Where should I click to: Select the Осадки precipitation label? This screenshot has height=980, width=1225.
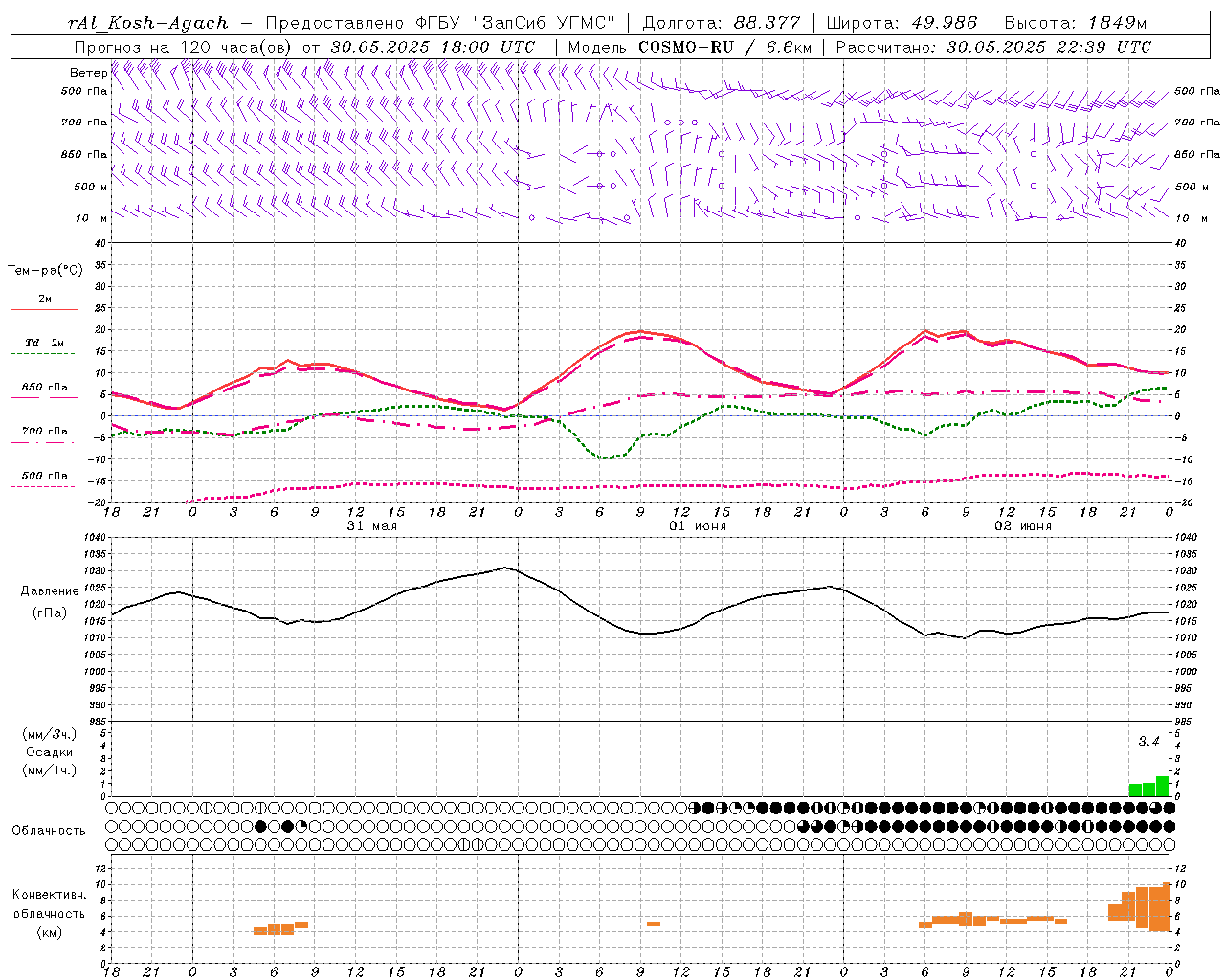coord(49,752)
